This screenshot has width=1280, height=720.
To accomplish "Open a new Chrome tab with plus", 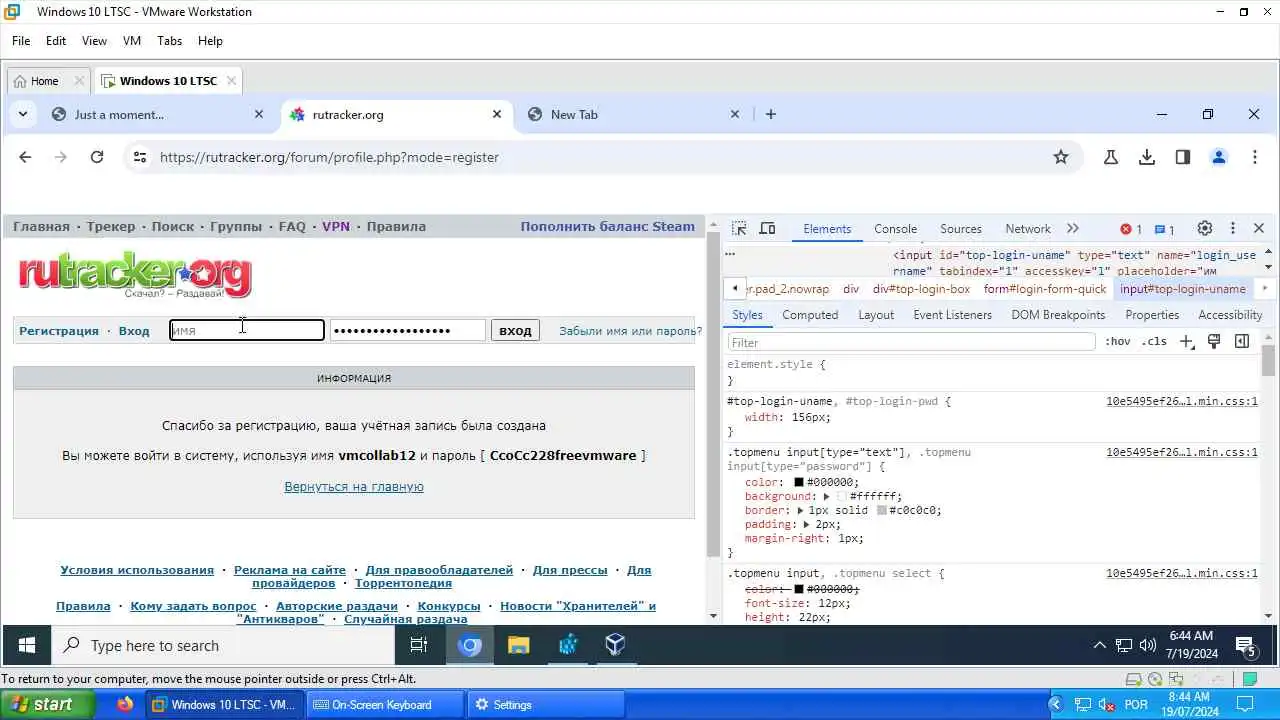I will click(771, 114).
